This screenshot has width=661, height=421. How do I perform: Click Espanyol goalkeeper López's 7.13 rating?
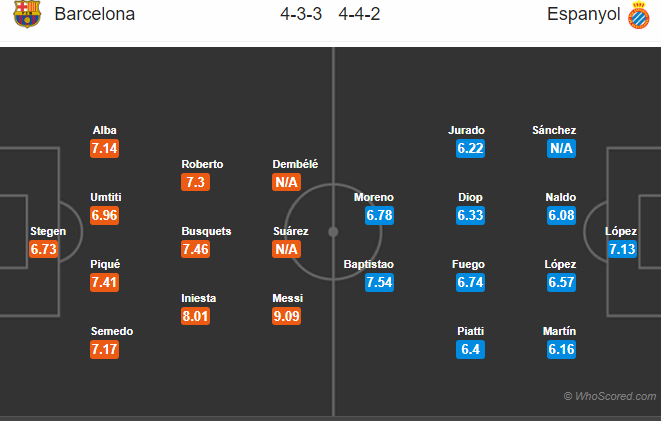click(x=621, y=249)
